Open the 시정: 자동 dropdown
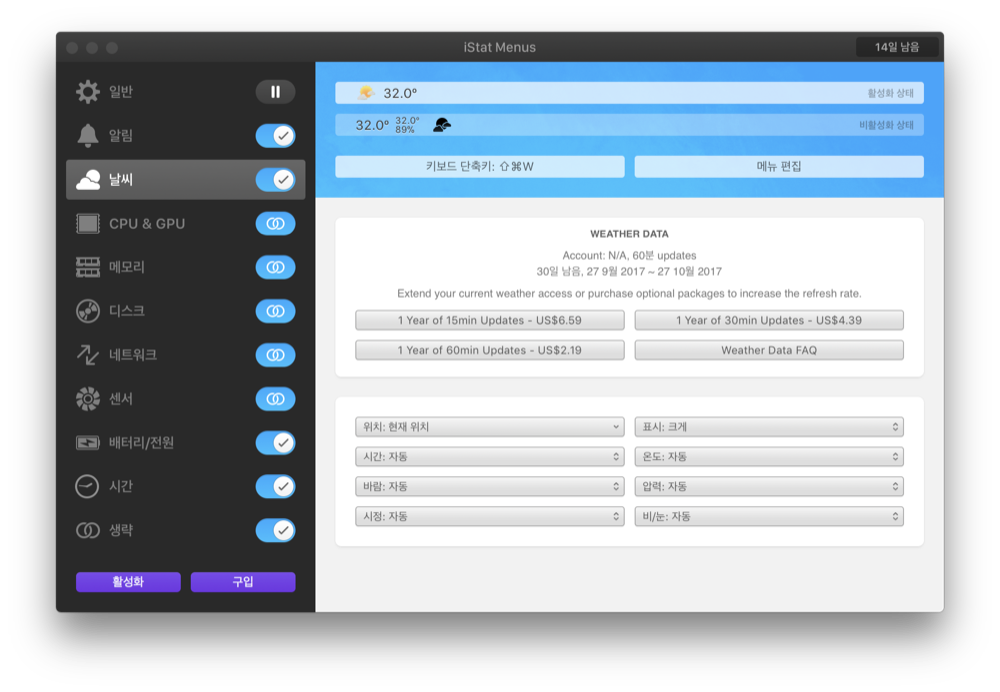 [x=490, y=516]
